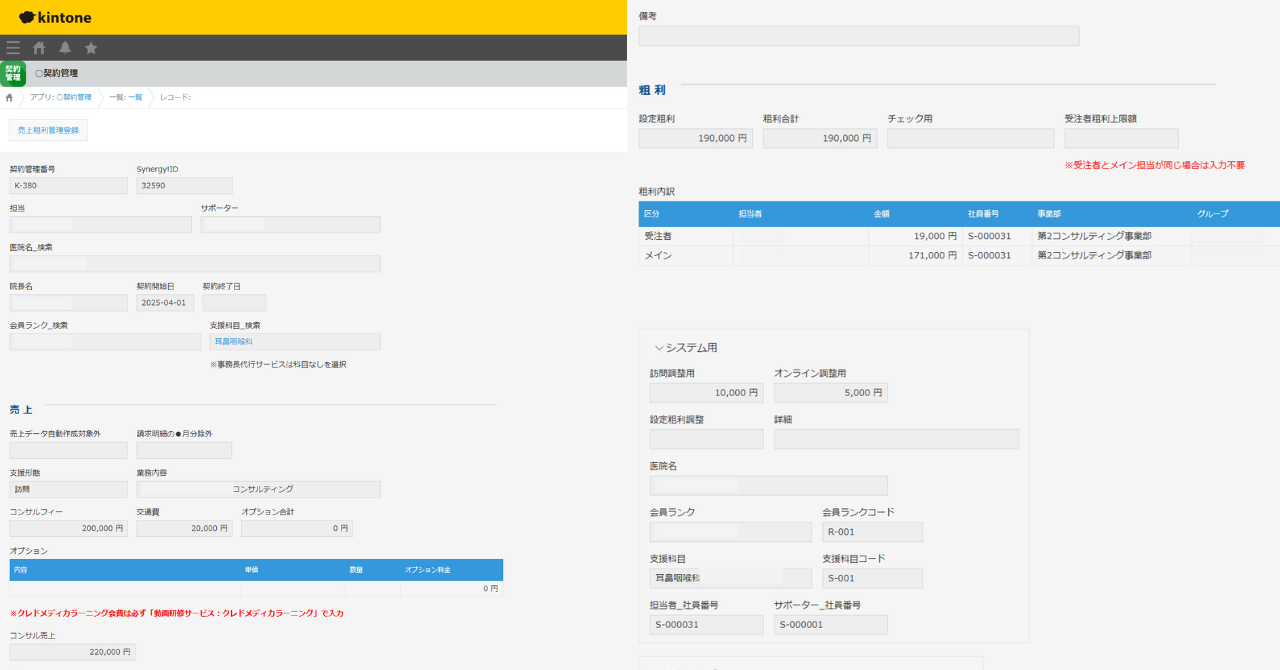Click the オプション料金 column header
Image resolution: width=1280 pixels, height=670 pixels.
click(427, 570)
